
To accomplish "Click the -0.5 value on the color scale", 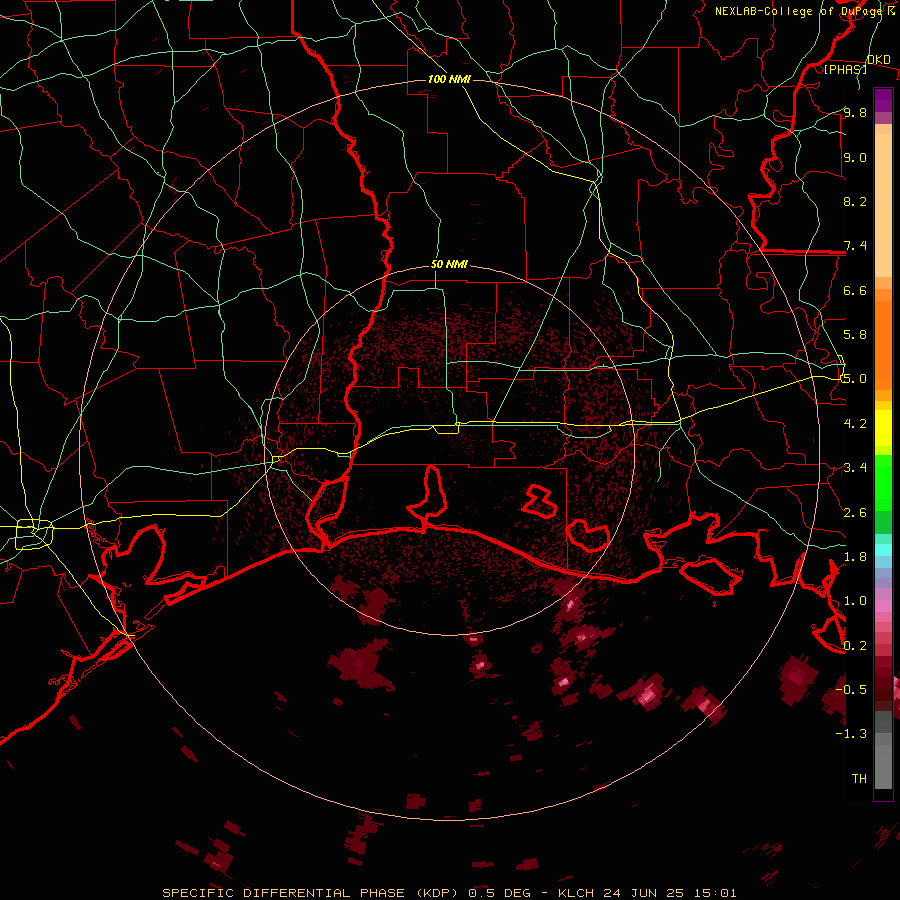I will point(851,690).
